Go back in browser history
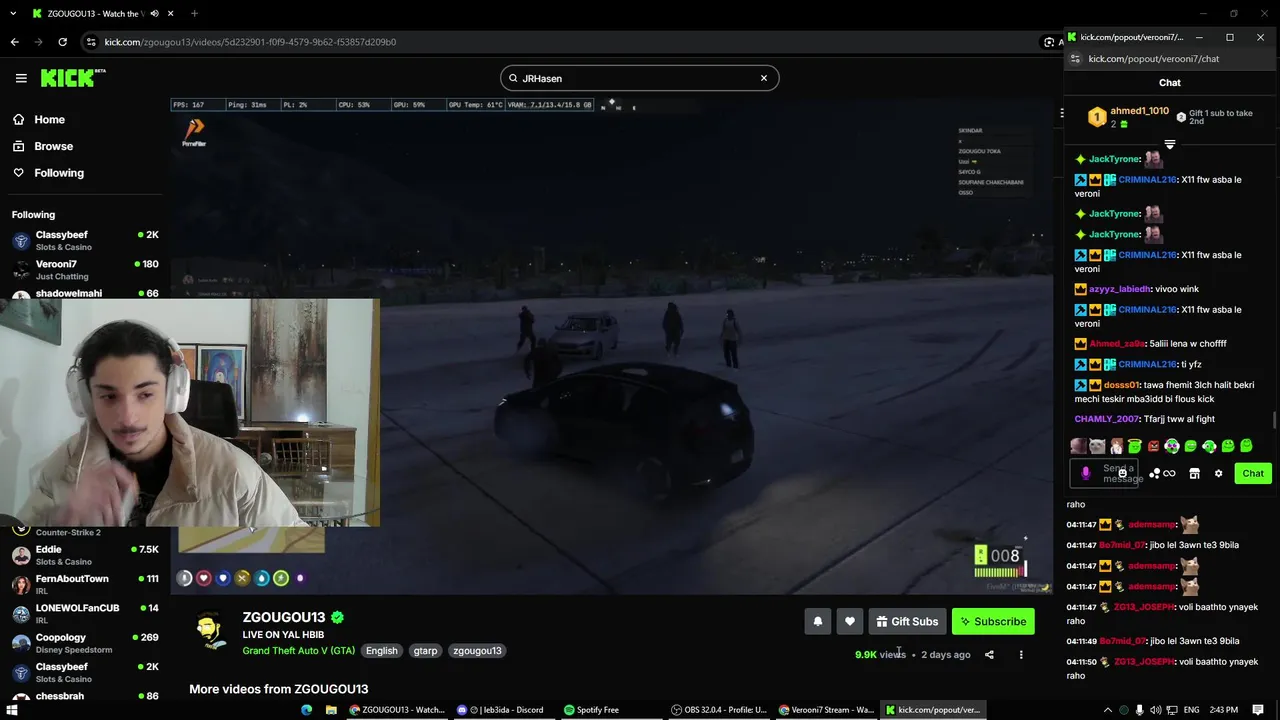 pyautogui.click(x=14, y=42)
